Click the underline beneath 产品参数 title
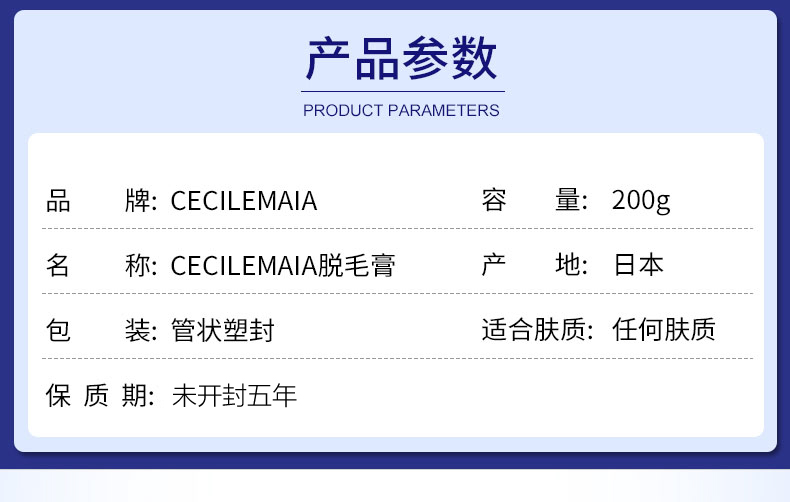Image resolution: width=790 pixels, height=502 pixels. coord(403,92)
